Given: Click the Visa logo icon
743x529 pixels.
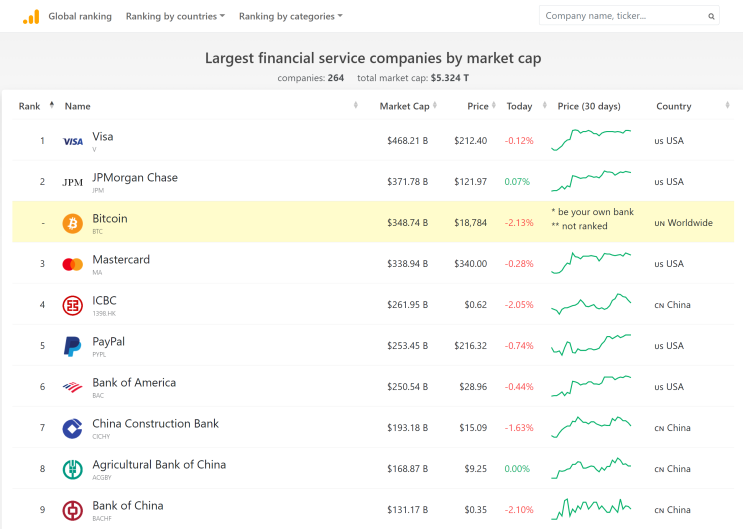Looking at the screenshot, I should coord(72,141).
